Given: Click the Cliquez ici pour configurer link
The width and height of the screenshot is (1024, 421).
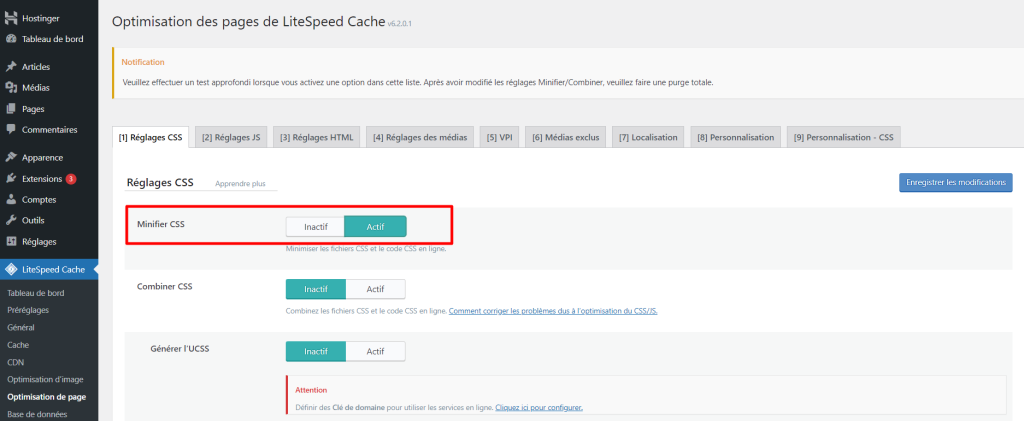Looking at the screenshot, I should coord(539,408).
